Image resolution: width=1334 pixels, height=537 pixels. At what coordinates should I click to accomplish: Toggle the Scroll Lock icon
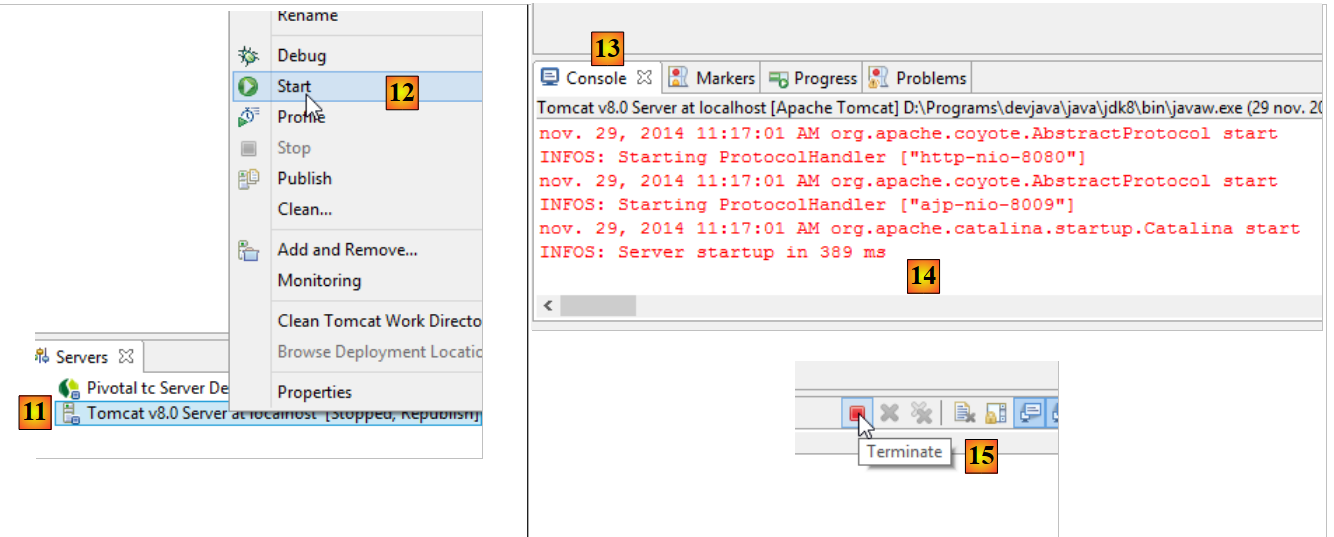(x=995, y=413)
